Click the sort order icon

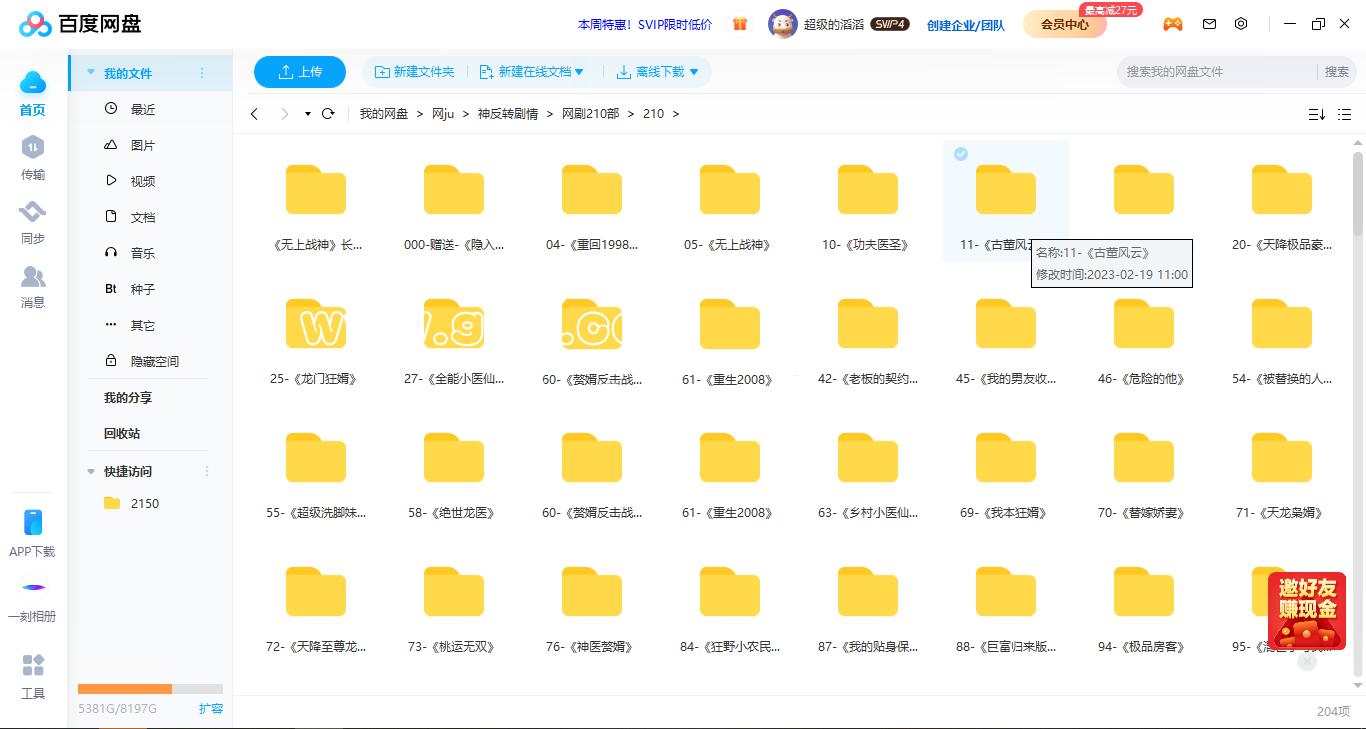[1316, 114]
